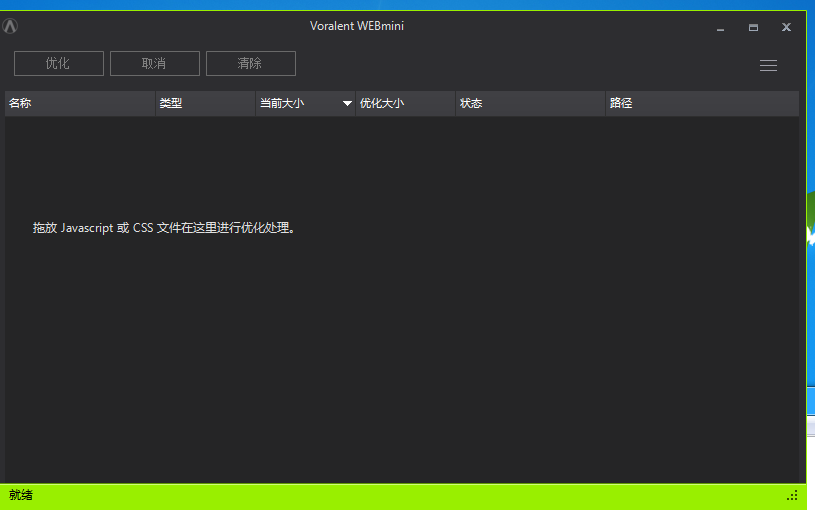Close the Voralent WEBmini window
The height and width of the screenshot is (510, 815).
click(786, 27)
